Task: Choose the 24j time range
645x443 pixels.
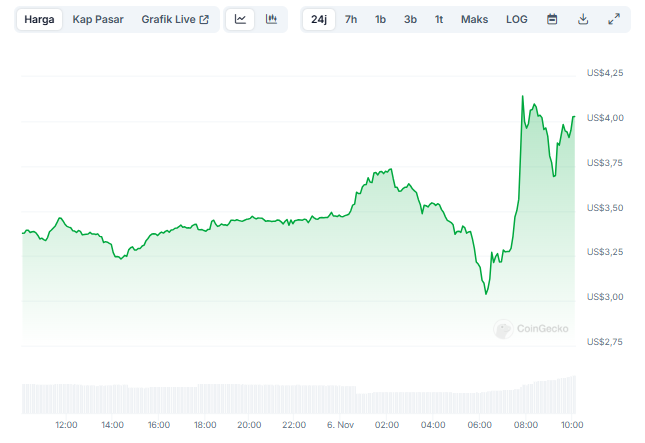Action: coord(319,19)
